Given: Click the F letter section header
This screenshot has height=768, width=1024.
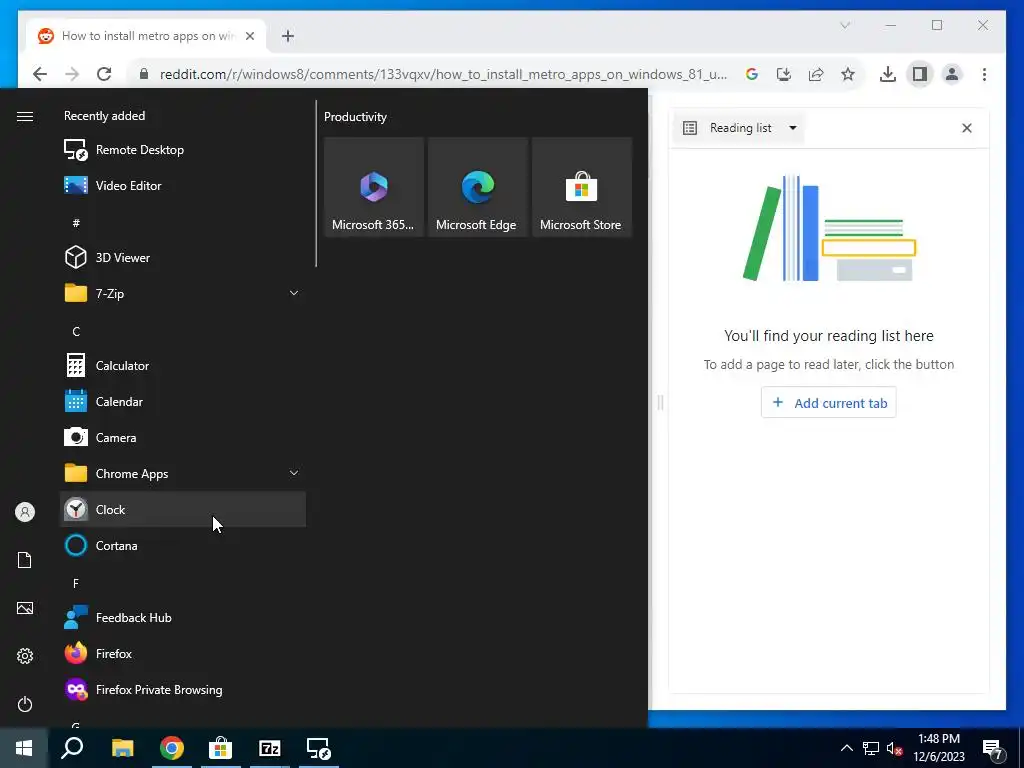Looking at the screenshot, I should [76, 583].
